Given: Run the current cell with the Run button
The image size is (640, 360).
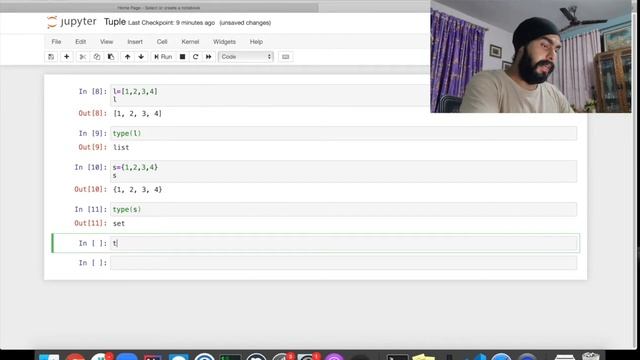Looking at the screenshot, I should point(163,57).
